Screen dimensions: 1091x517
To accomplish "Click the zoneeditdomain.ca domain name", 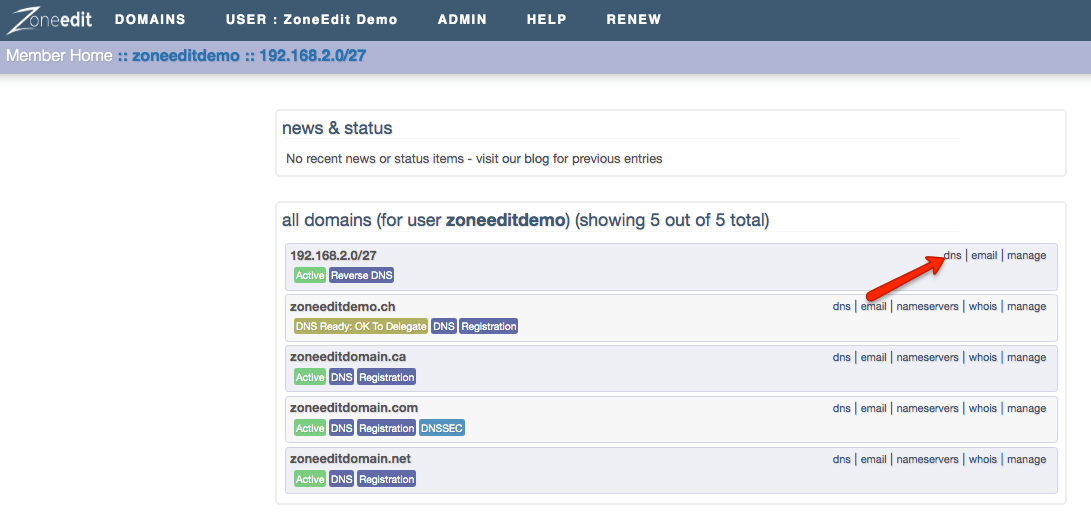I will 348,356.
